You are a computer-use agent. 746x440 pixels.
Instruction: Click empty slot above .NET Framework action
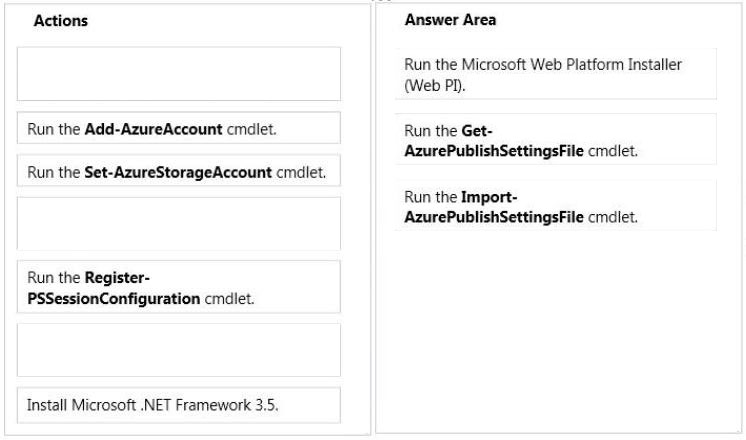click(179, 350)
